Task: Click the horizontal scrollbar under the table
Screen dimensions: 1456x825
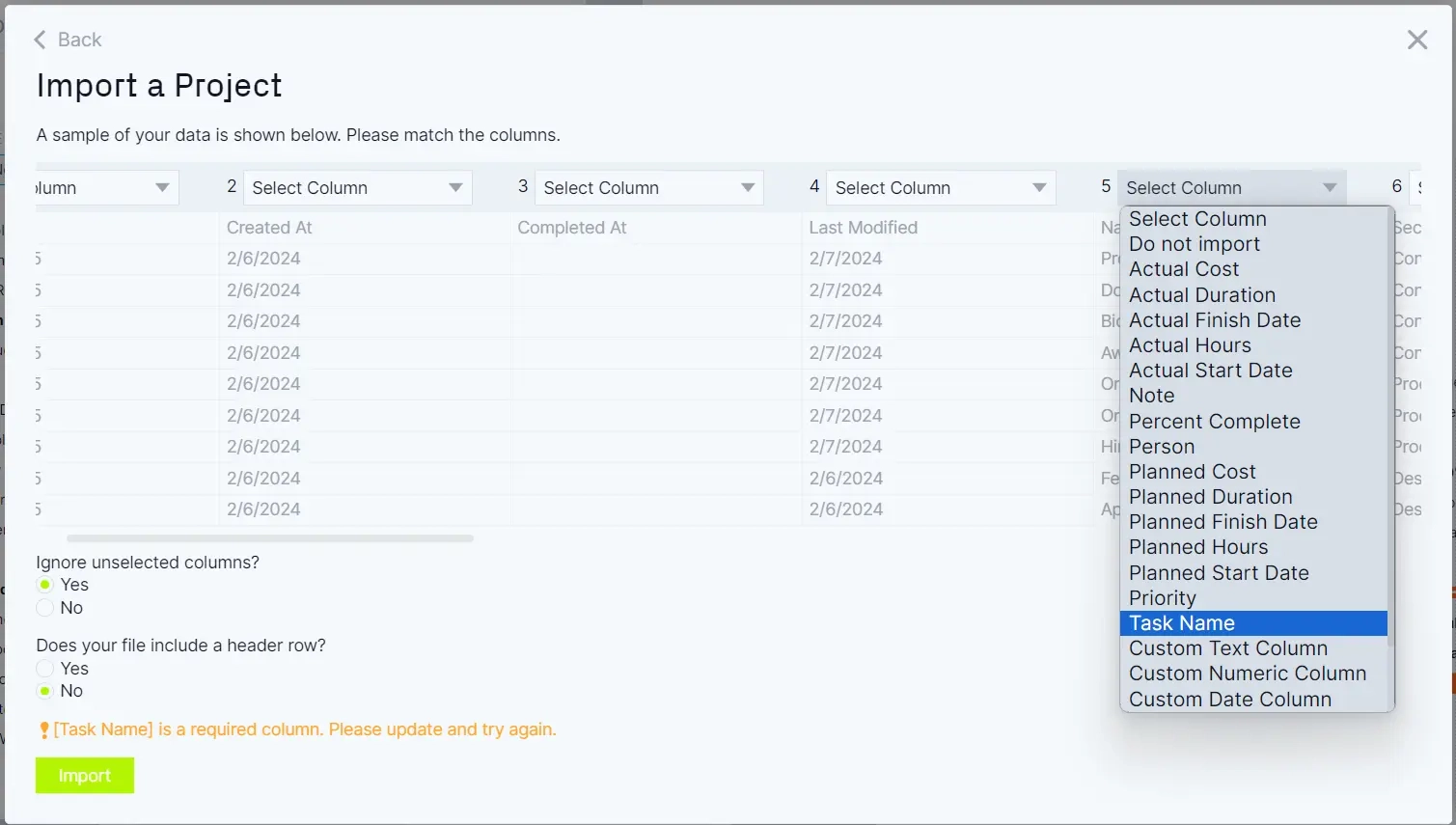Action: [x=270, y=538]
